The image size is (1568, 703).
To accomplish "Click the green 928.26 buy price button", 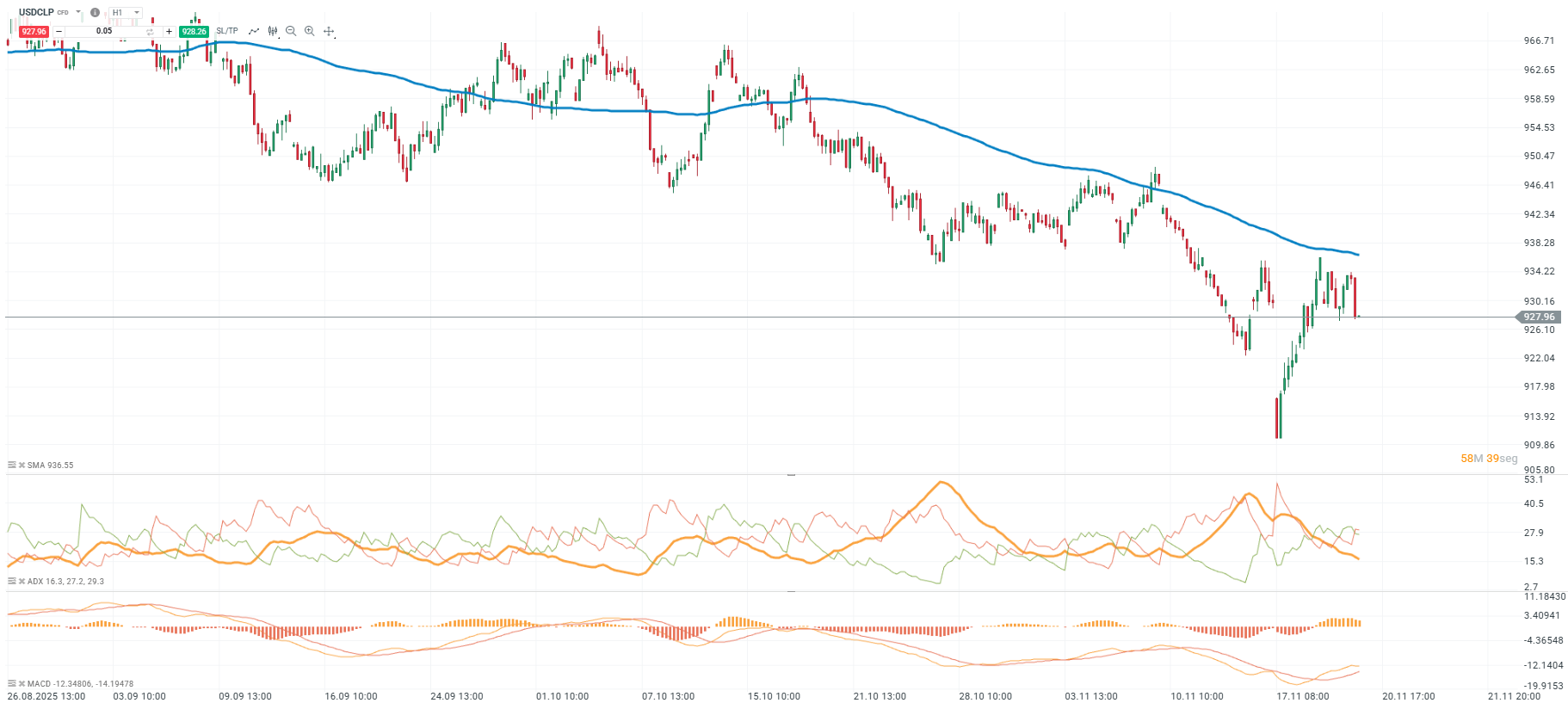I will (194, 32).
